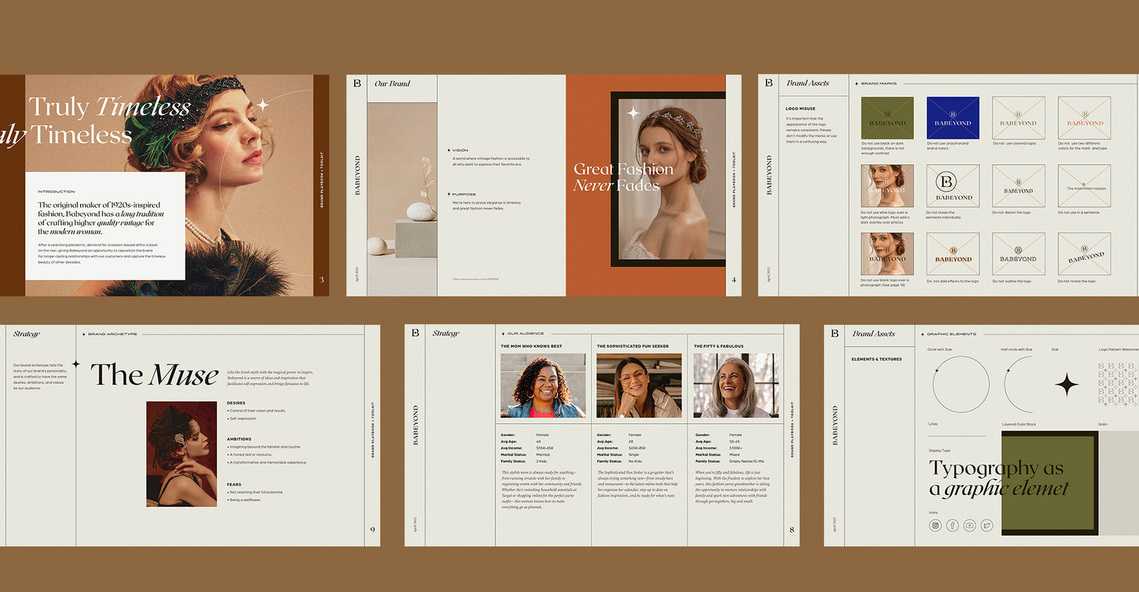The height and width of the screenshot is (592, 1139).
Task: Click THE SOPHISTICATED FUN SEEKER title
Action: tap(633, 346)
